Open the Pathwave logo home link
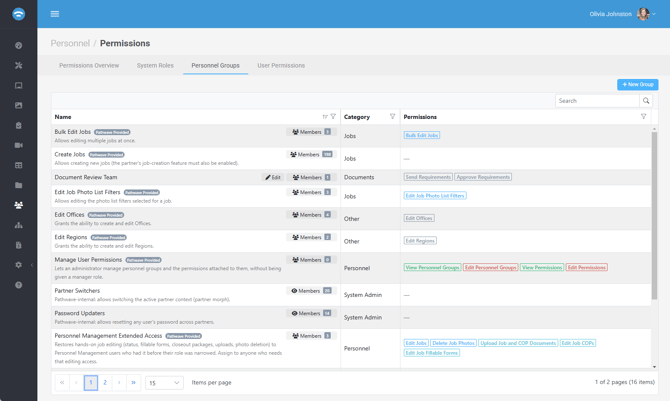 (x=18, y=14)
